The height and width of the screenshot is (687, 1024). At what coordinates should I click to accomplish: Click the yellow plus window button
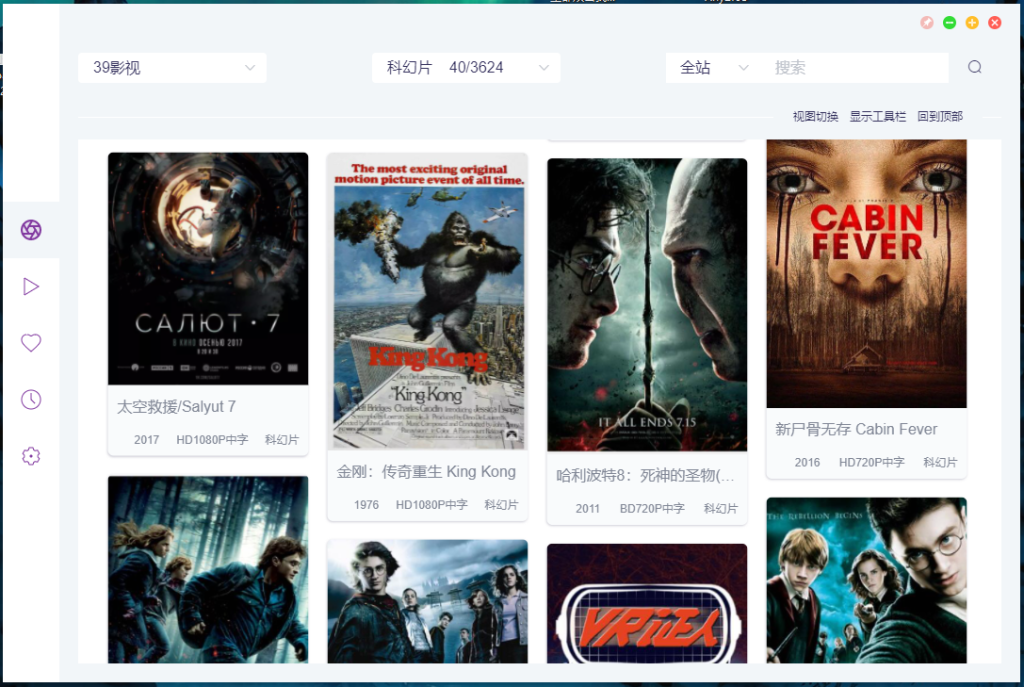click(x=972, y=23)
